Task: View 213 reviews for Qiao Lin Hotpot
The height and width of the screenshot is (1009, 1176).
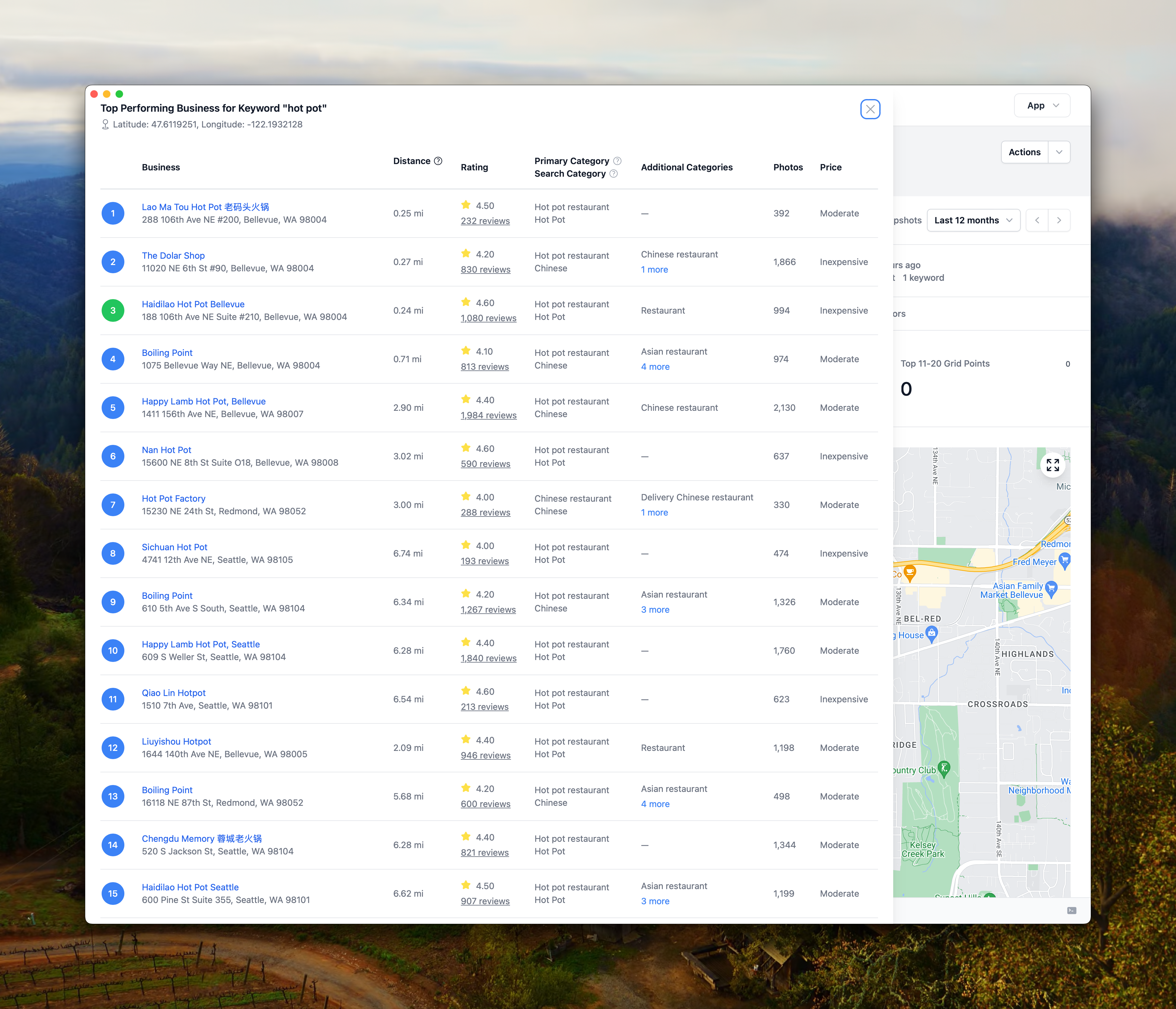Action: [485, 706]
